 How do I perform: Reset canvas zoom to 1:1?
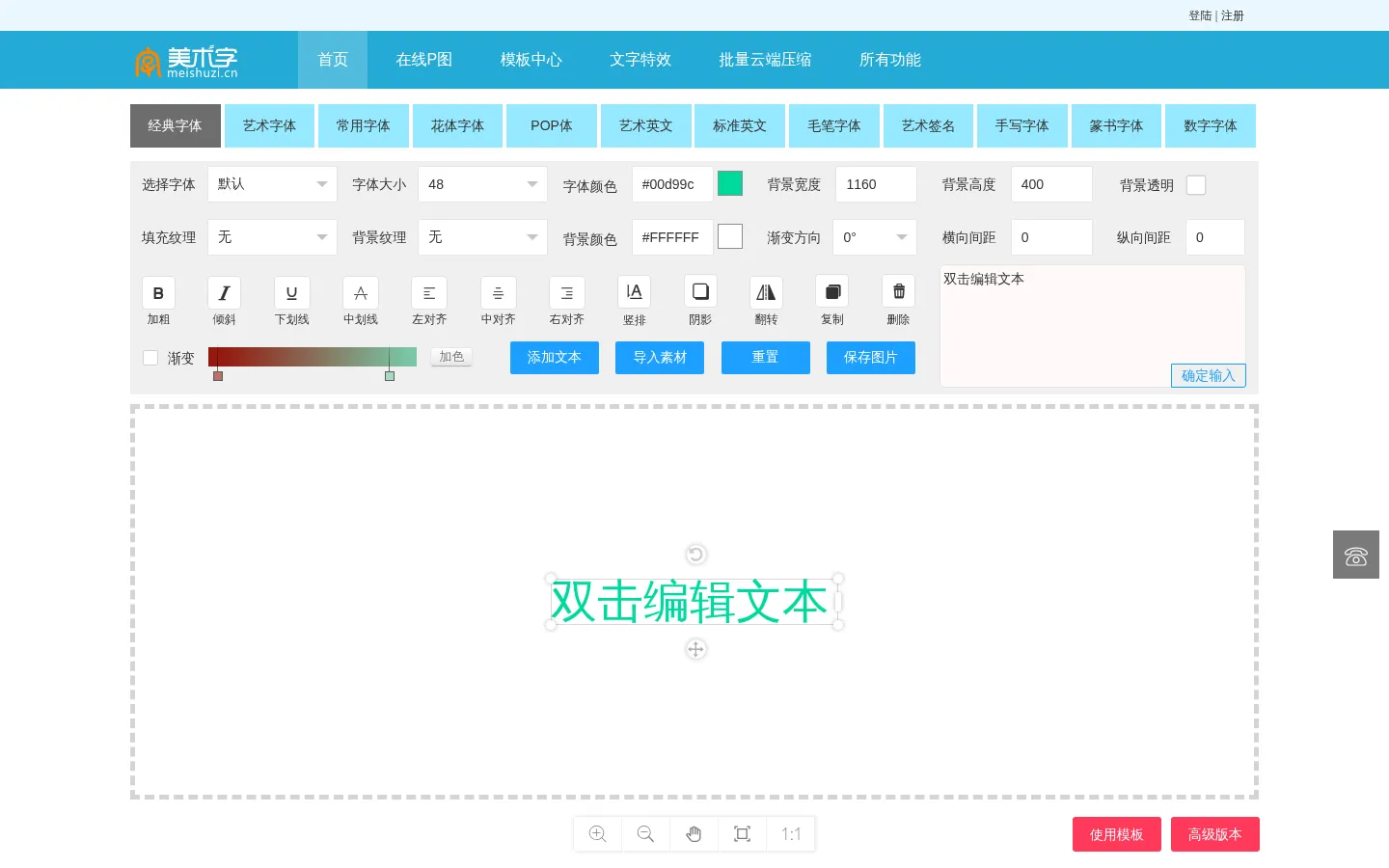(791, 834)
